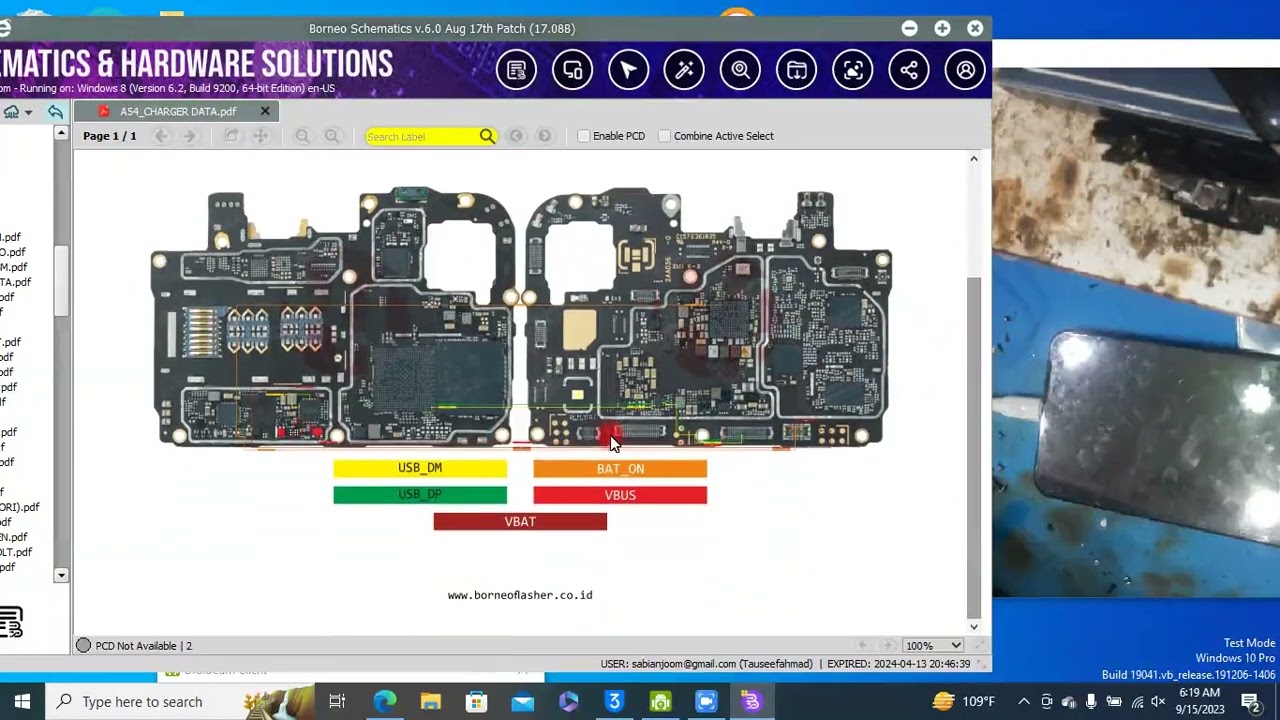The width and height of the screenshot is (1280, 720).
Task: Go to previous page with the left arrow
Action: pyautogui.click(x=161, y=136)
